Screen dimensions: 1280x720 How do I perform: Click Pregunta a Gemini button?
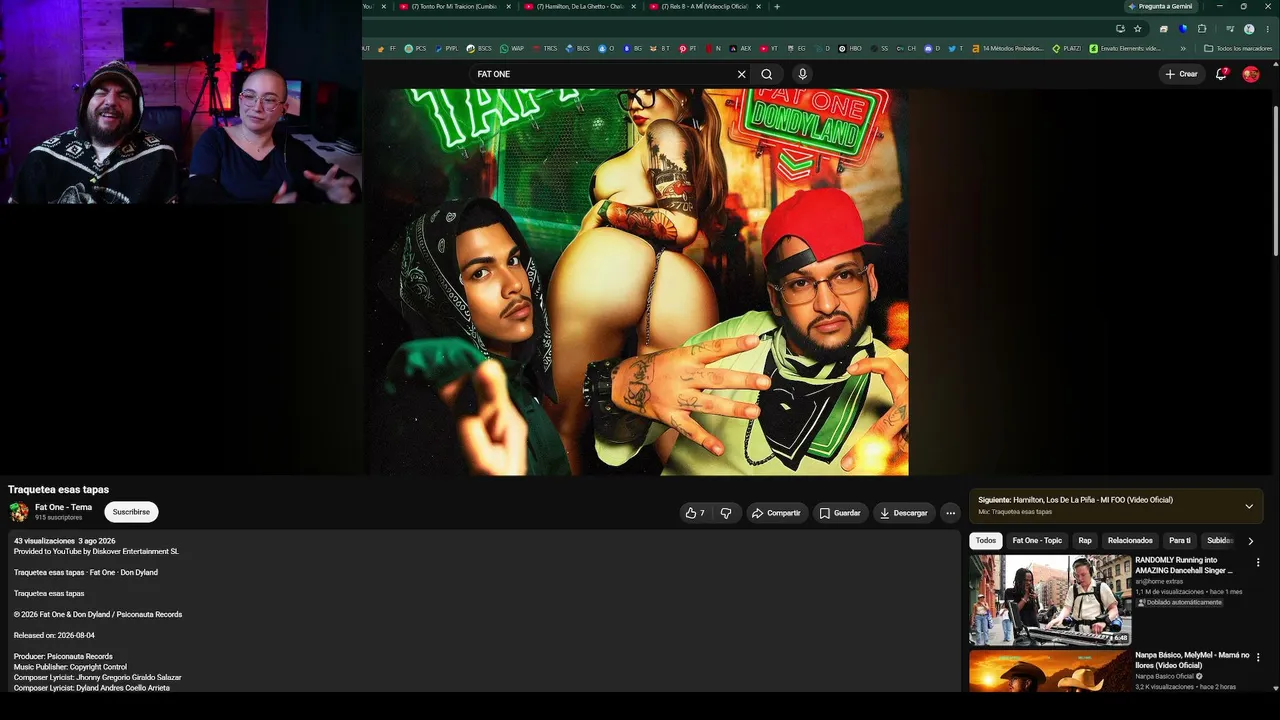[1161, 6]
